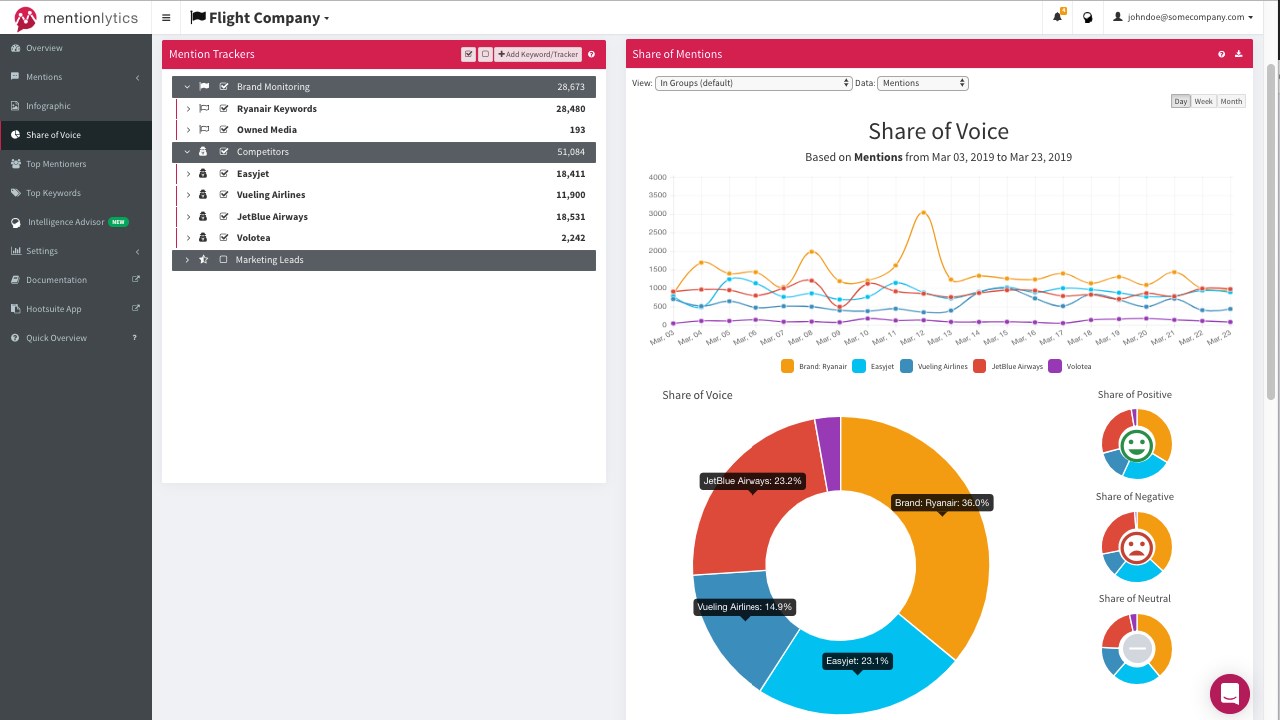Uncheck the JetBlue Airways checkbox
This screenshot has width=1280, height=720.
click(x=224, y=217)
